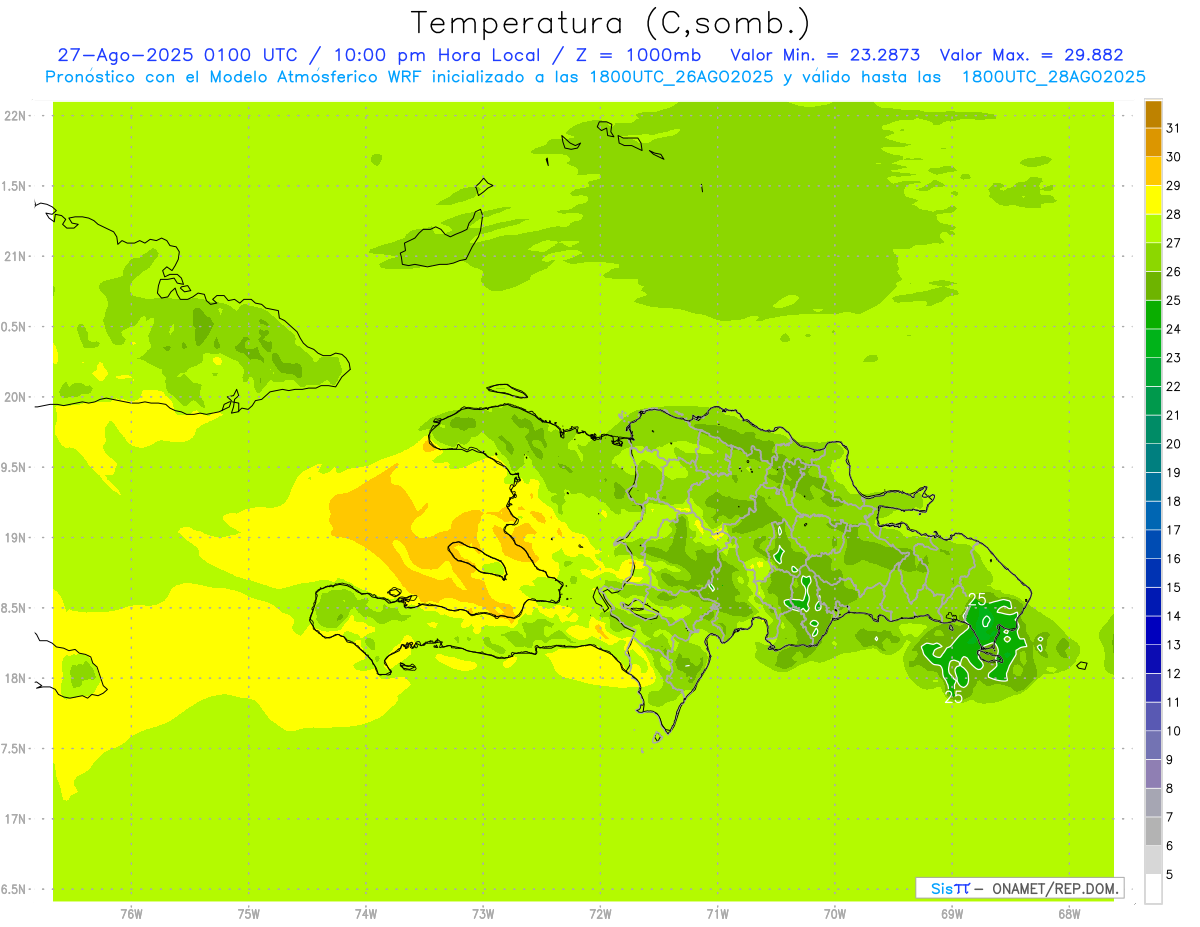Click the '15' colorbar scale label
The width and height of the screenshot is (1200, 927).
[1173, 587]
